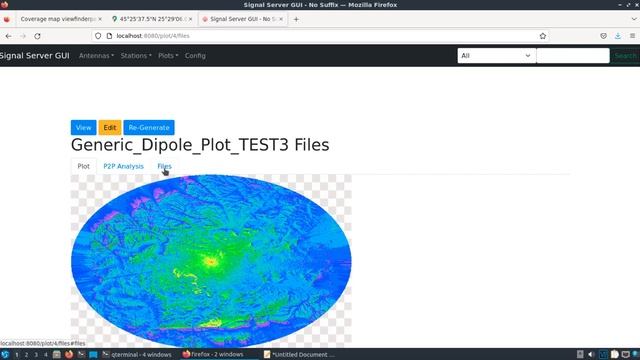Switch to workspace 3
The width and height of the screenshot is (640, 360).
point(36,355)
